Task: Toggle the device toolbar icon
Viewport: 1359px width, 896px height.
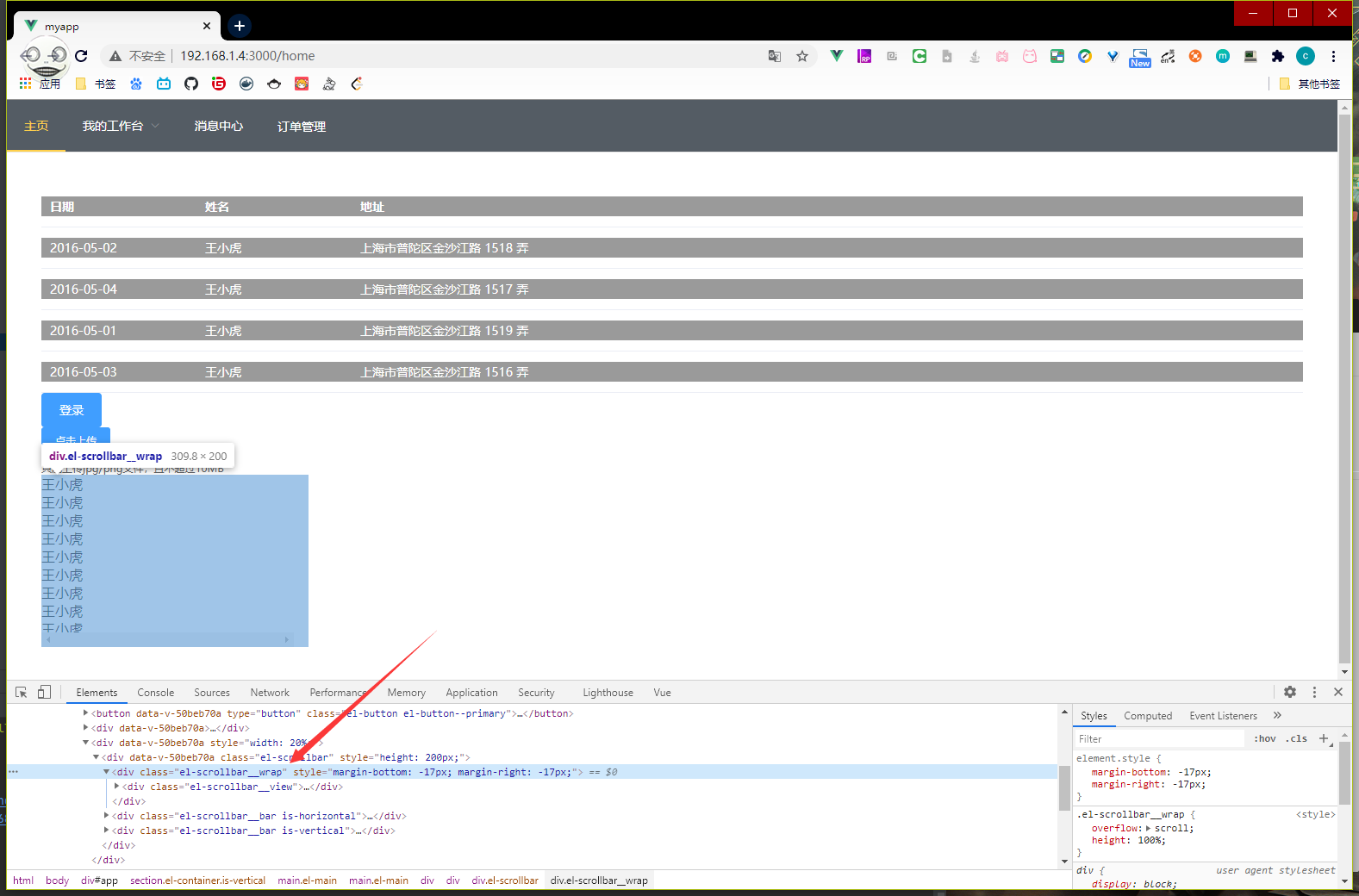Action: [44, 692]
